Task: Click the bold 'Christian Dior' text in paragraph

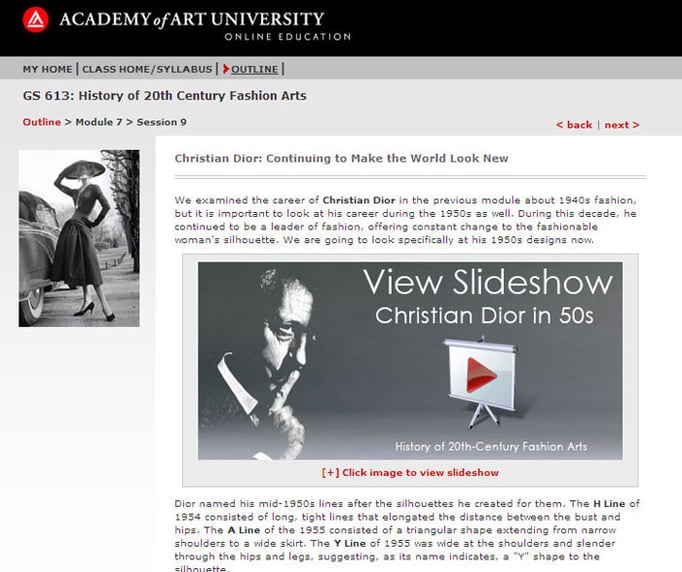Action: [359, 200]
